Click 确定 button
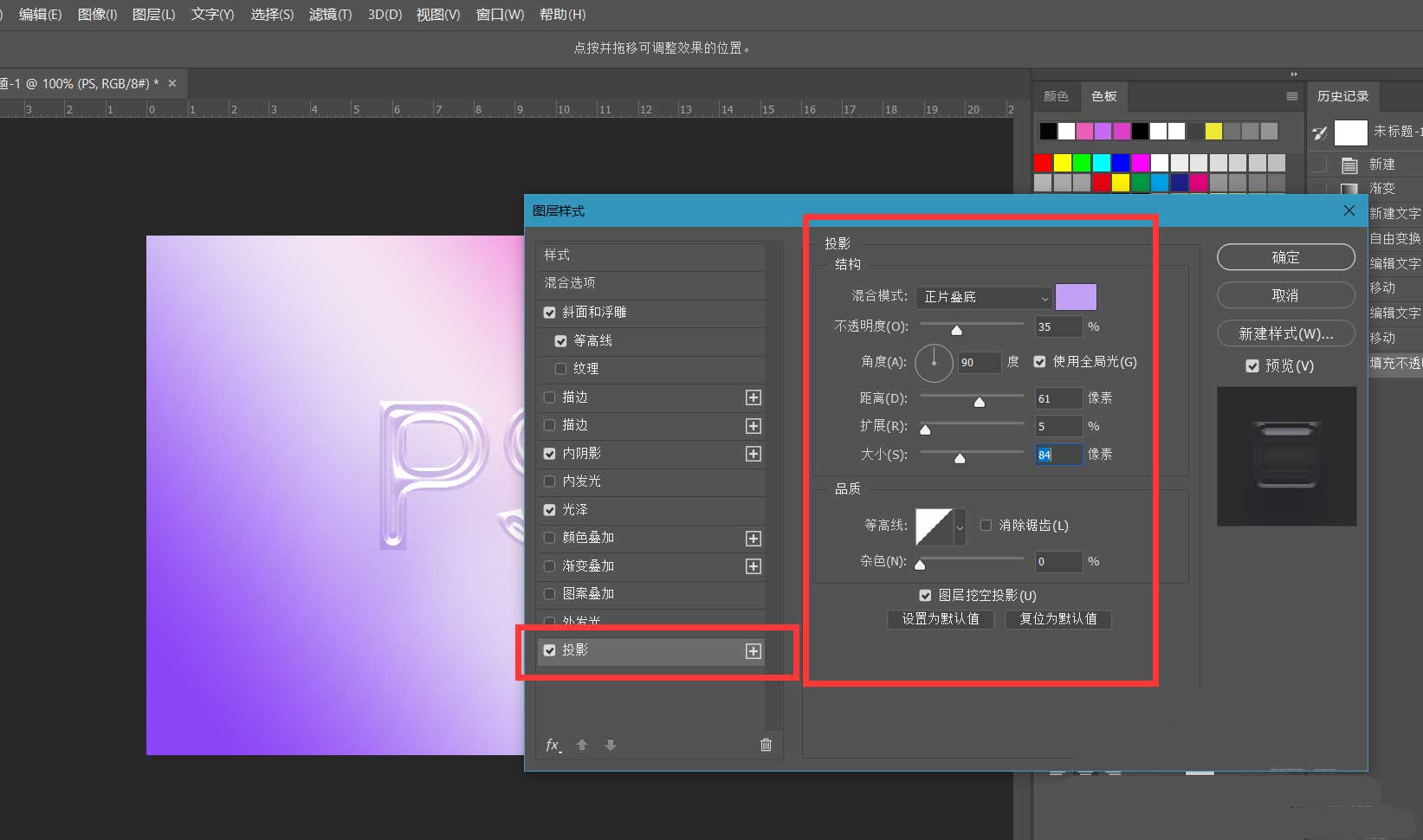The width and height of the screenshot is (1423, 840). (x=1285, y=257)
